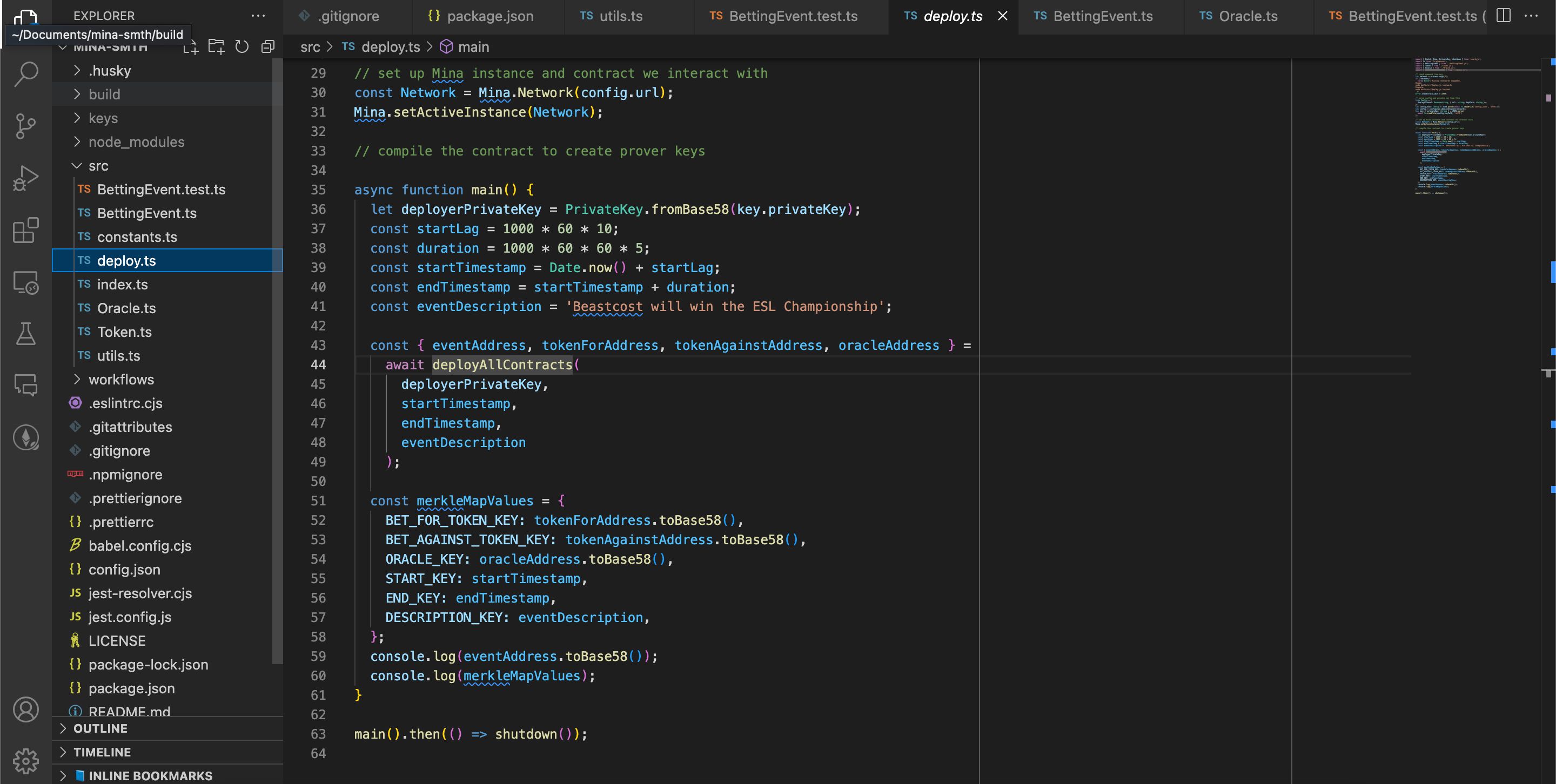1556x784 pixels.
Task: Open the Ethereum-style activity bar icon
Action: click(26, 437)
